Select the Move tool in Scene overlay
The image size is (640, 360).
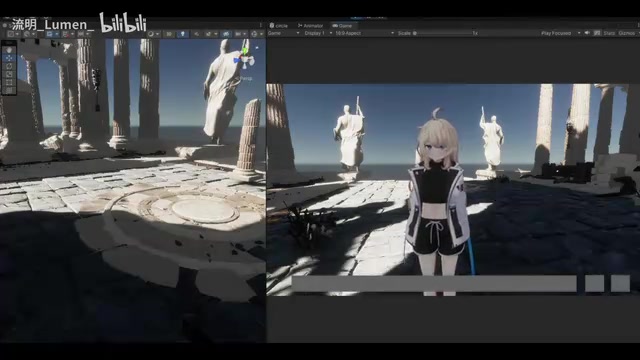pyautogui.click(x=9, y=58)
